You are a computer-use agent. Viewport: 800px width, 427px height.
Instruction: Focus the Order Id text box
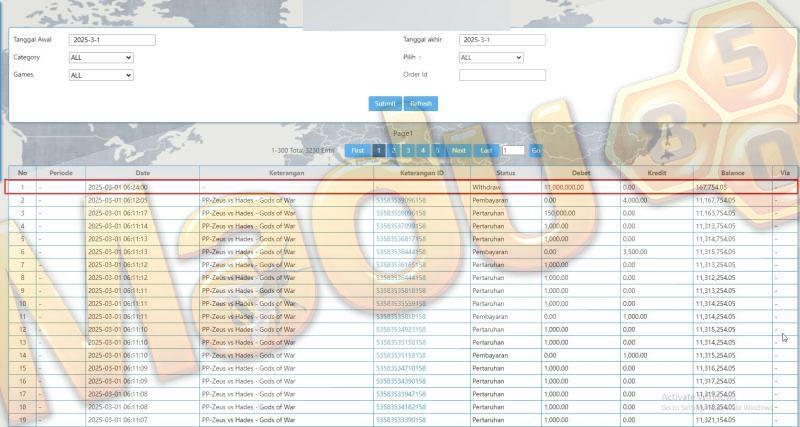click(x=502, y=75)
